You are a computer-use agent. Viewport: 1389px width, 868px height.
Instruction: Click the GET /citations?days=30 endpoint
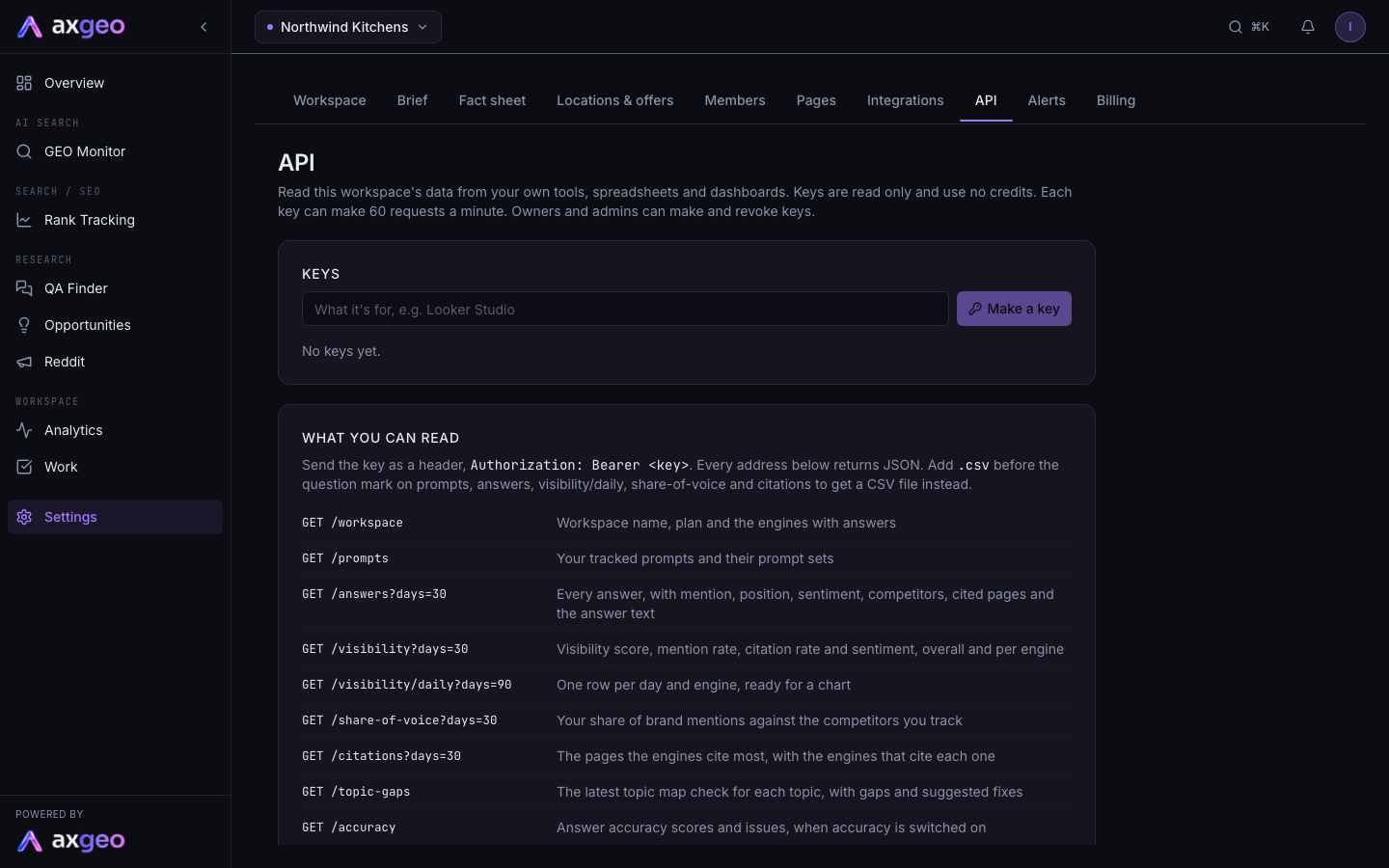click(381, 756)
